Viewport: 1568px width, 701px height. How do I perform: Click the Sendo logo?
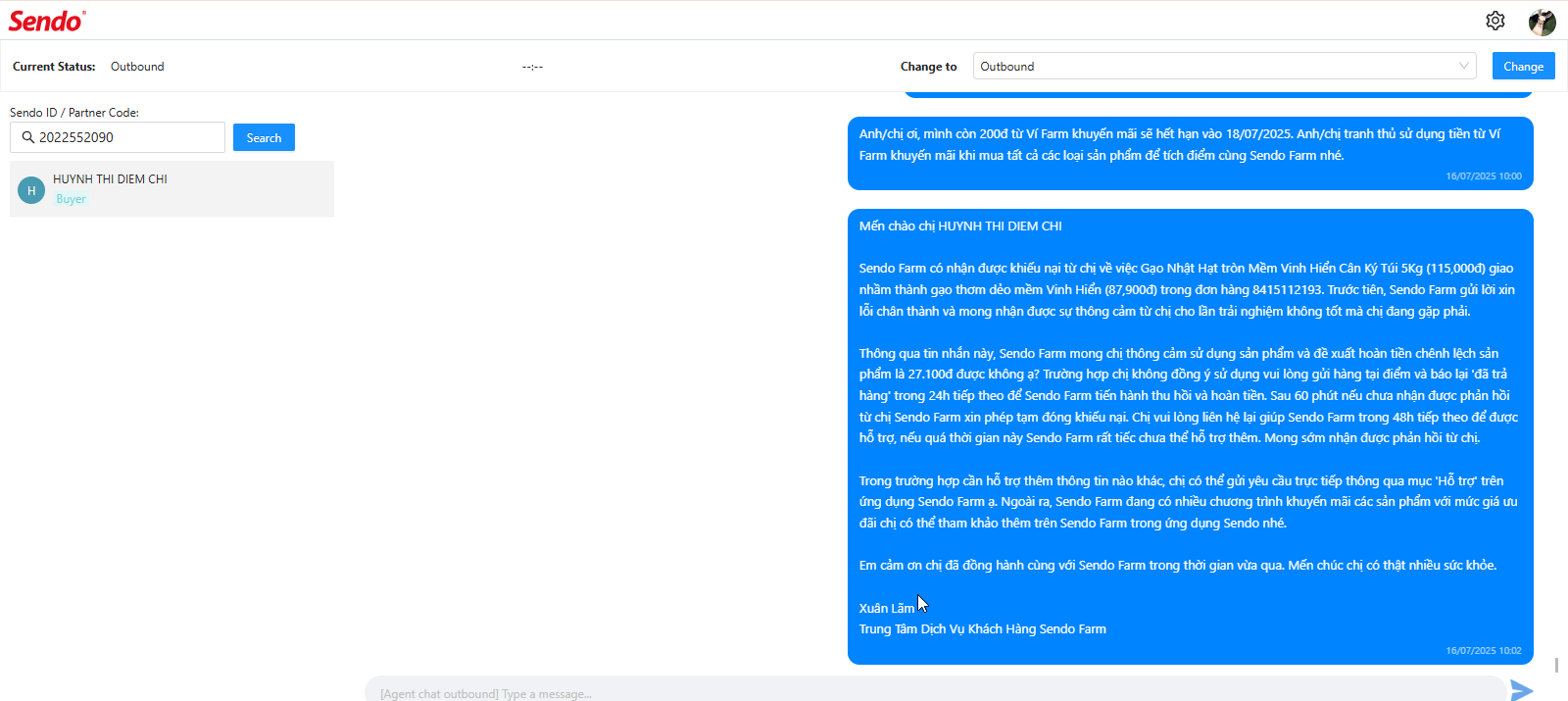pyautogui.click(x=47, y=21)
